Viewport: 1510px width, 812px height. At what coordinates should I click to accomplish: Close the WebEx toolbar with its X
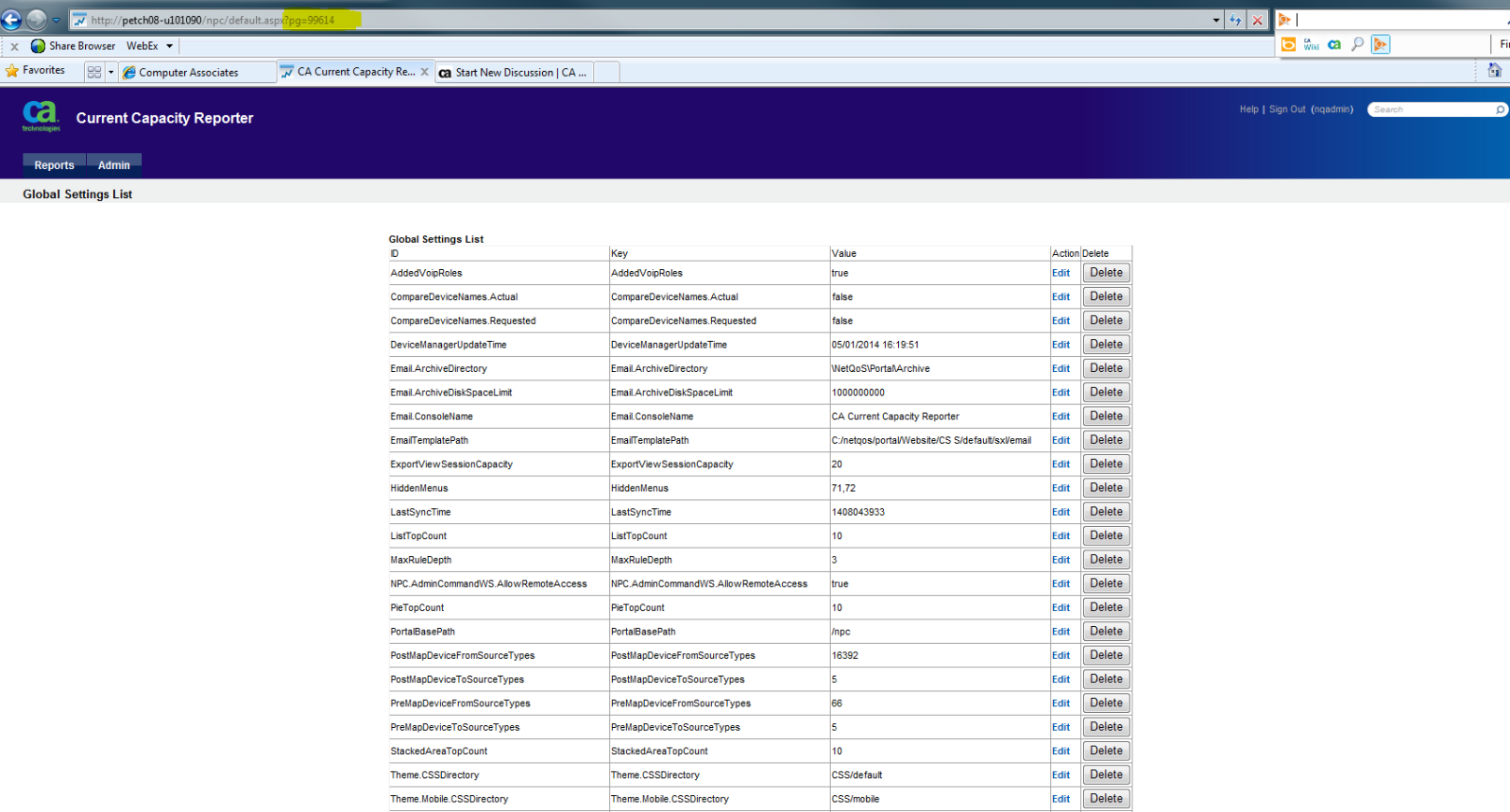[x=14, y=46]
